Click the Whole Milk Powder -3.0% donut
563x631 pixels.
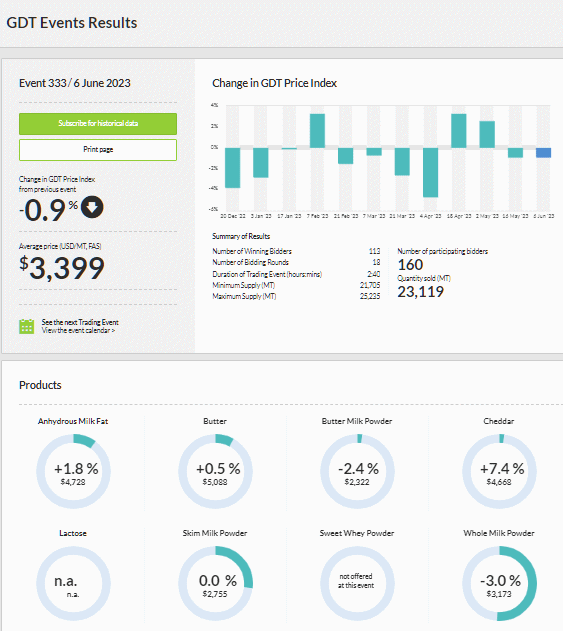tap(499, 583)
